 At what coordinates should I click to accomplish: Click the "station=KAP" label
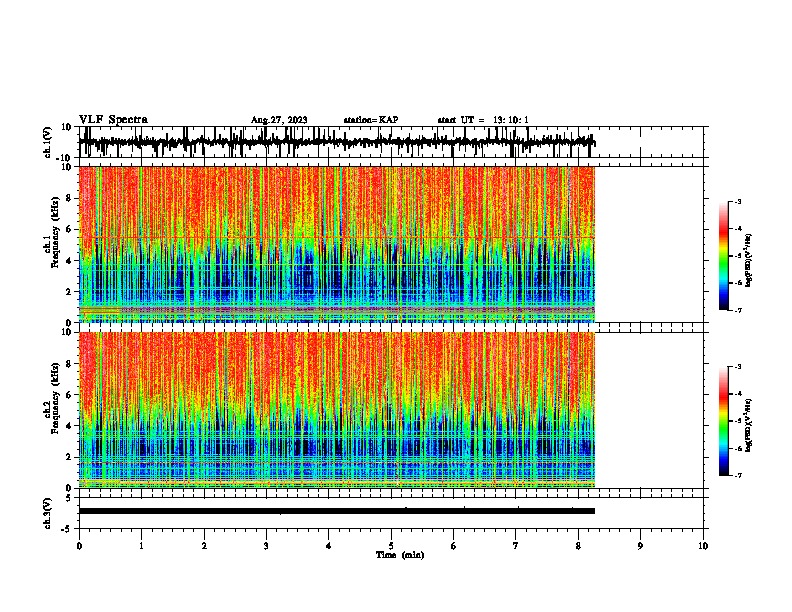(x=371, y=120)
